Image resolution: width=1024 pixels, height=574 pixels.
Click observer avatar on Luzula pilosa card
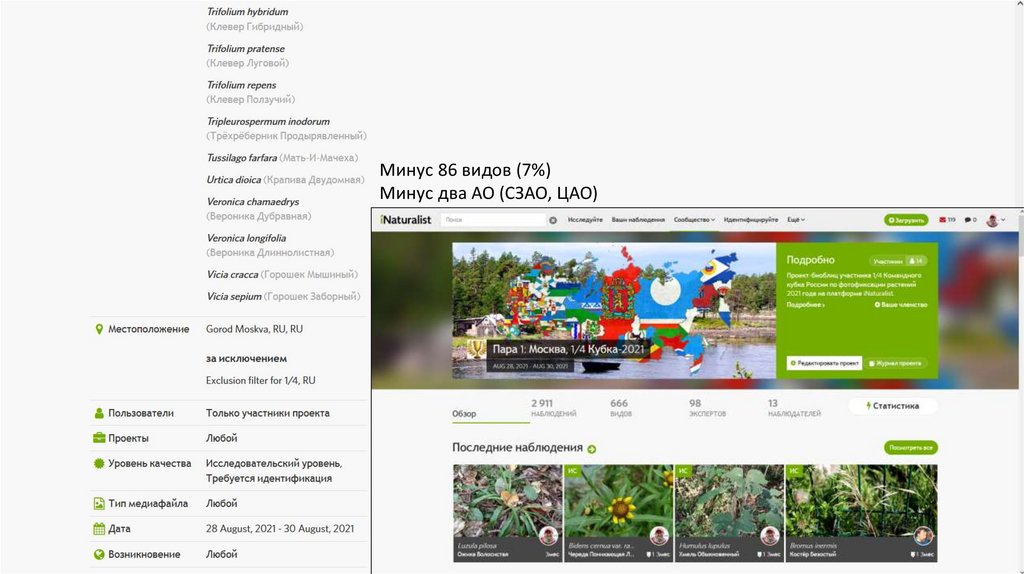point(549,535)
